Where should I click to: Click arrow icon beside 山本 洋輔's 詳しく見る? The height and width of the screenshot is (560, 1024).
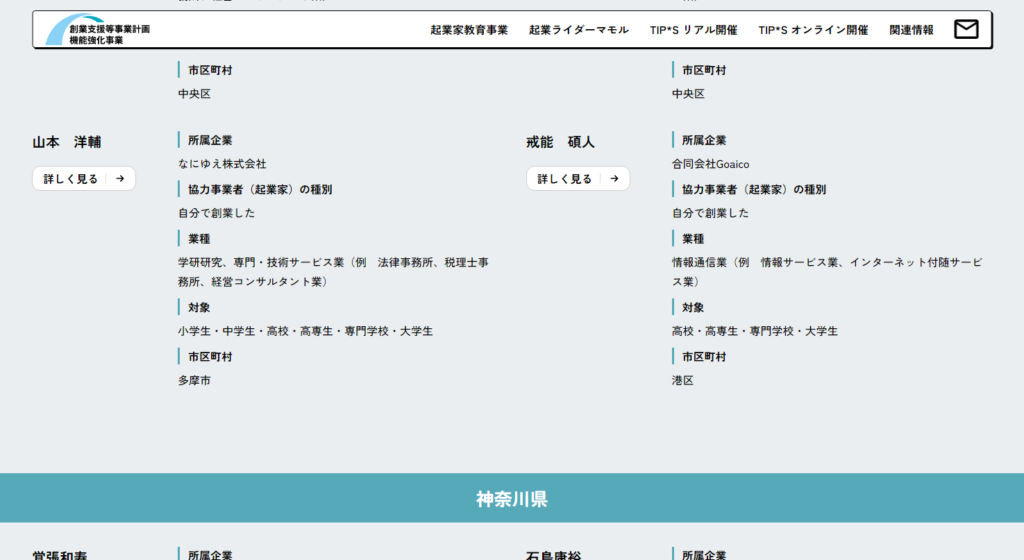120,179
